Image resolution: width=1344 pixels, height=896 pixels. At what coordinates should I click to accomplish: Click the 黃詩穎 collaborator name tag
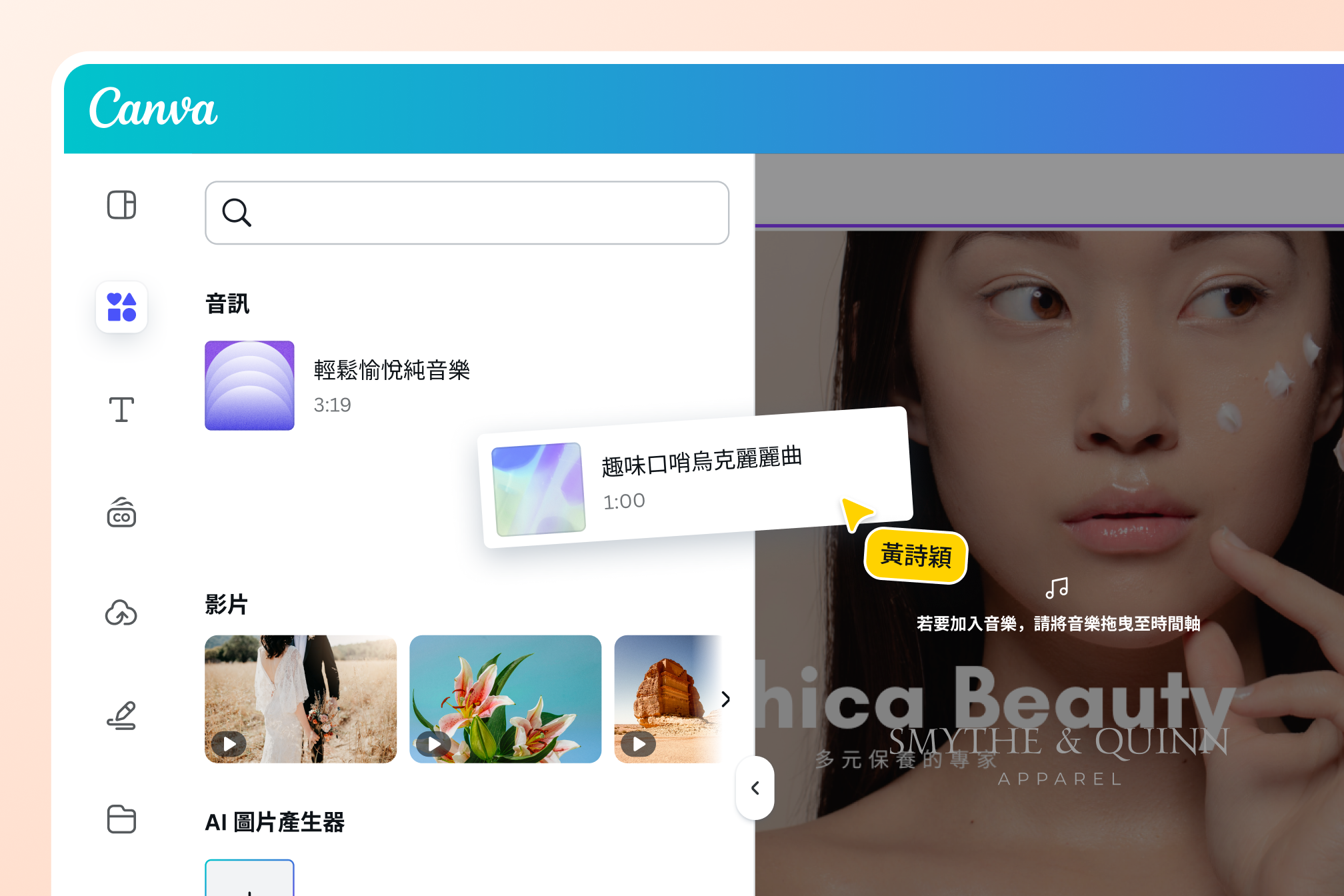[x=916, y=555]
